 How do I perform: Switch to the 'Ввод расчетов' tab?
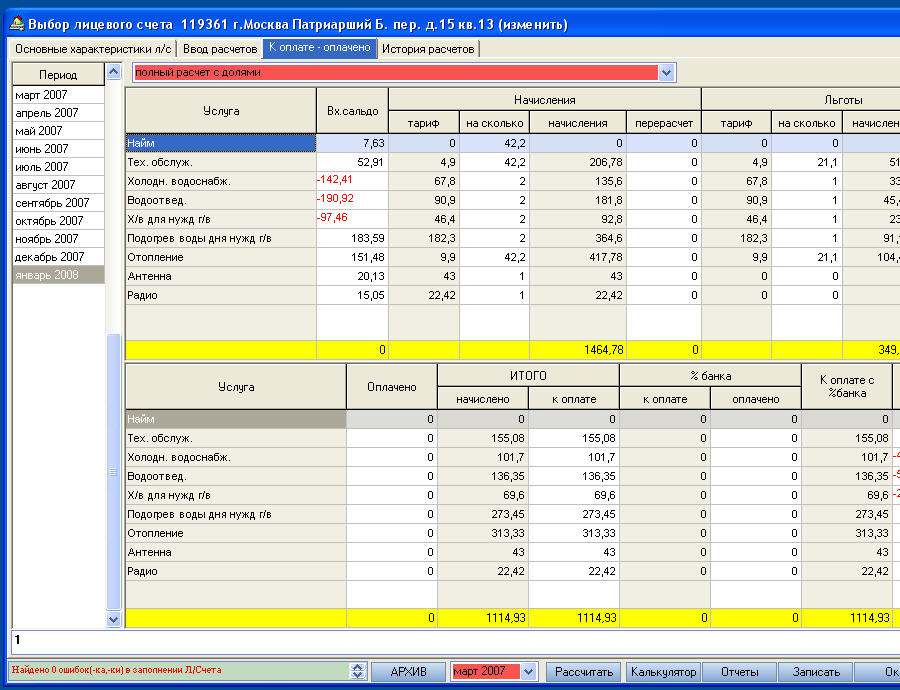(220, 49)
